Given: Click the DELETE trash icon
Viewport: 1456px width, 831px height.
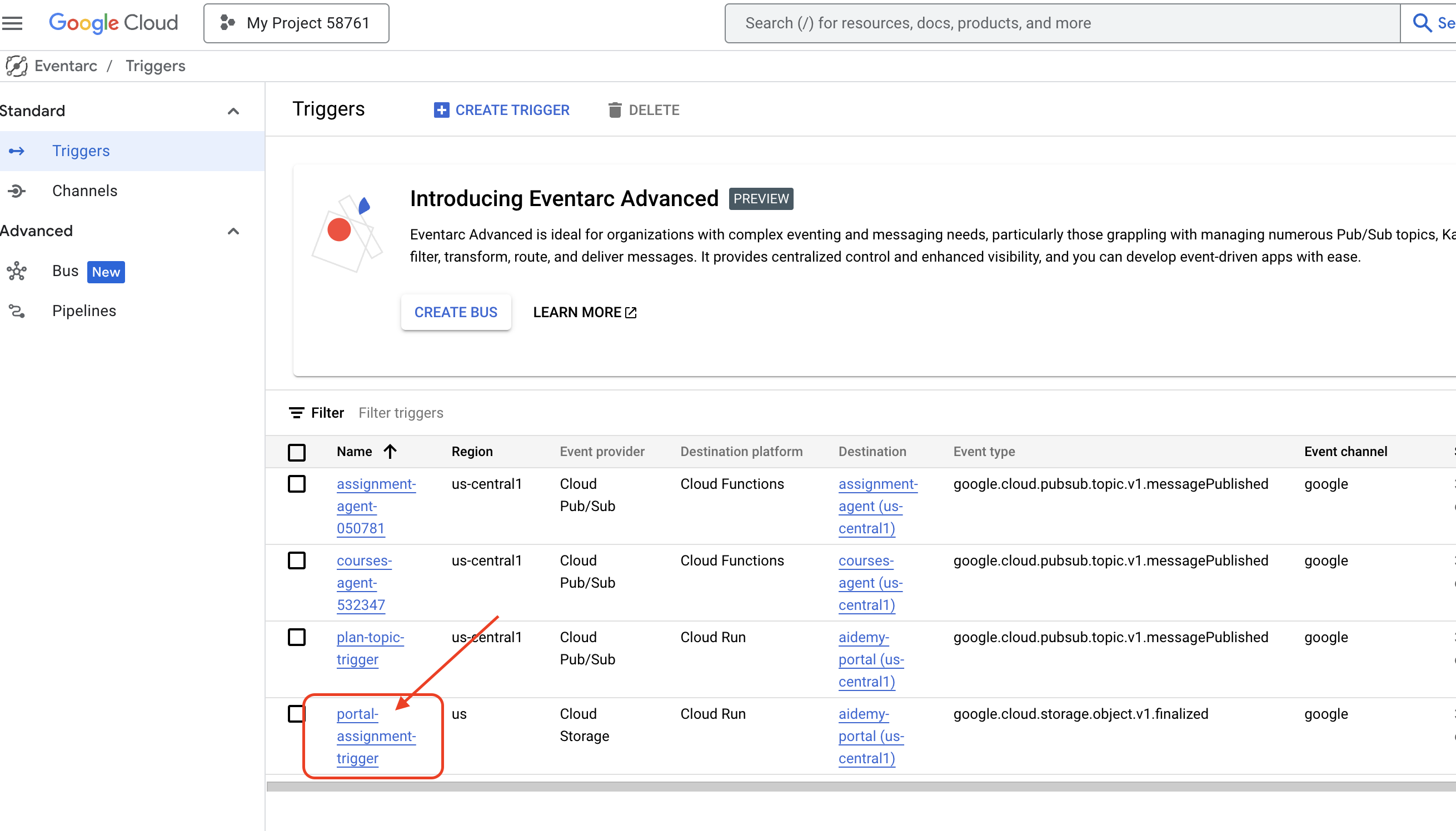Looking at the screenshot, I should point(614,110).
